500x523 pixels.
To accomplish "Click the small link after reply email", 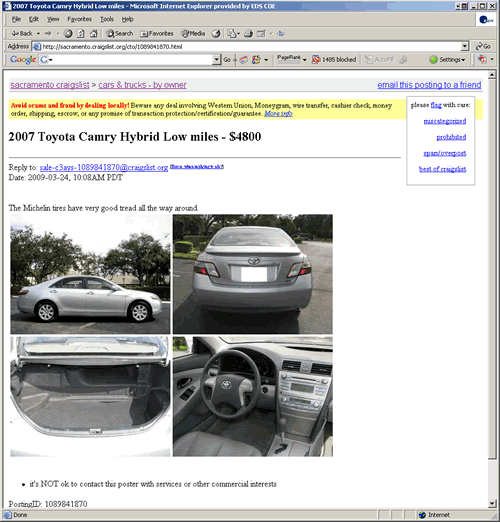I will click(197, 166).
